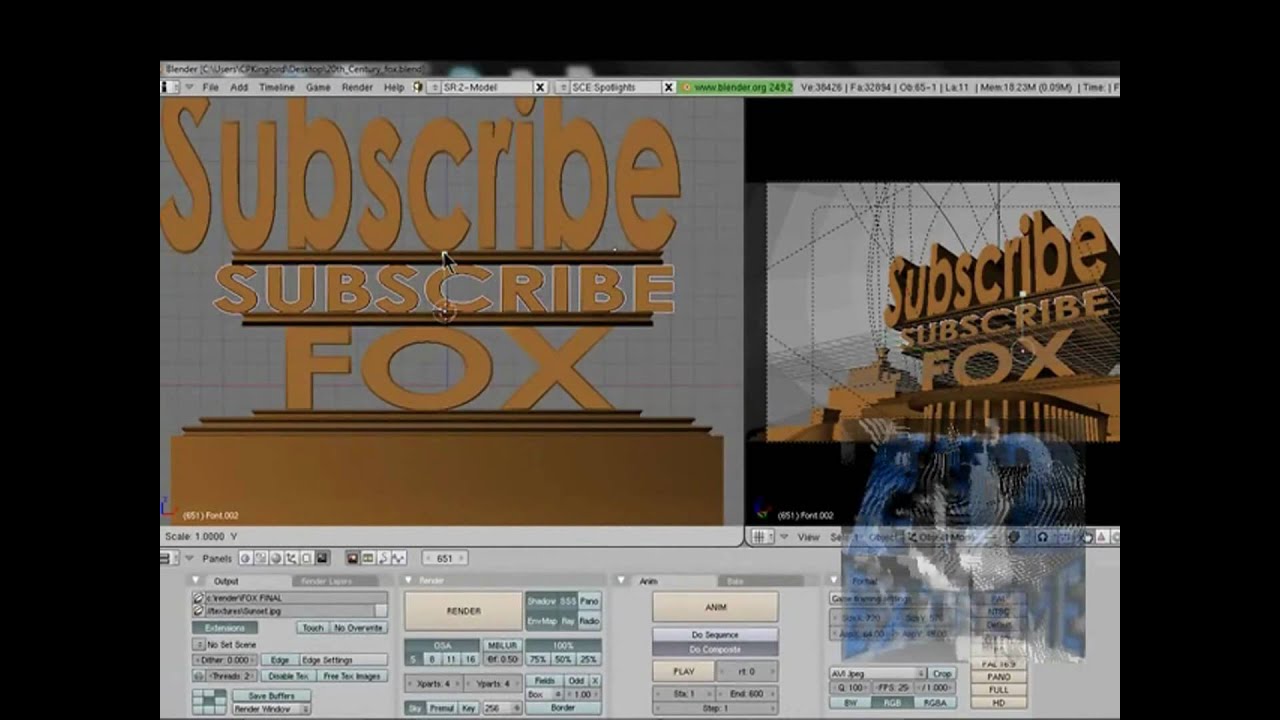Collapse the Output panel triangle

click(196, 581)
